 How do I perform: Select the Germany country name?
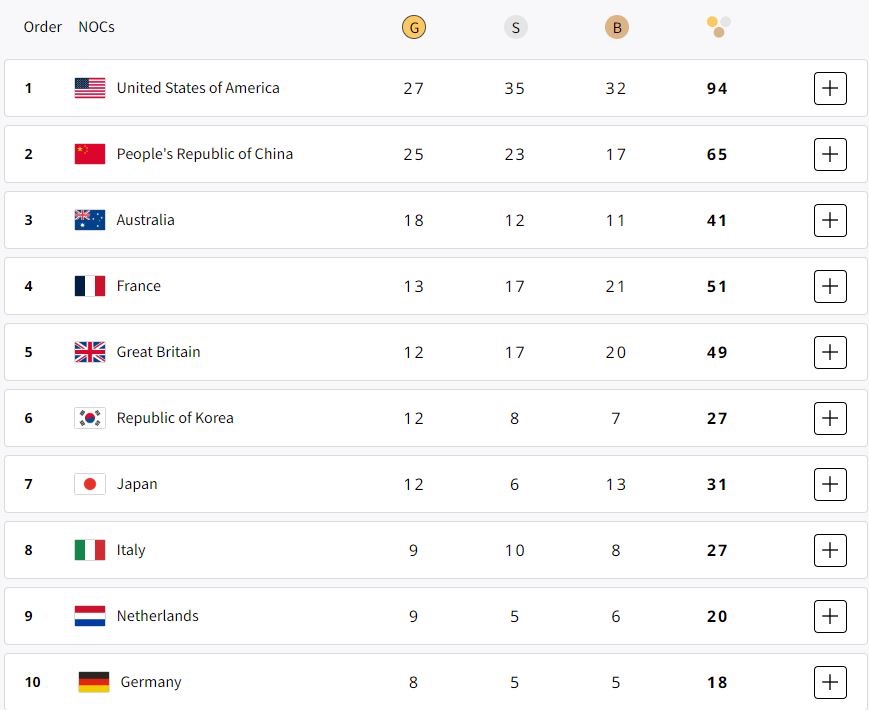point(151,682)
